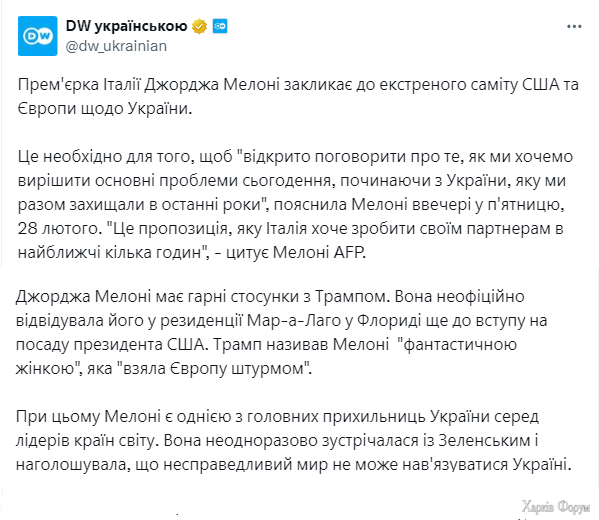Viewport: 599px width, 520px height.
Task: Open the three-dot more options menu
Action: (574, 26)
